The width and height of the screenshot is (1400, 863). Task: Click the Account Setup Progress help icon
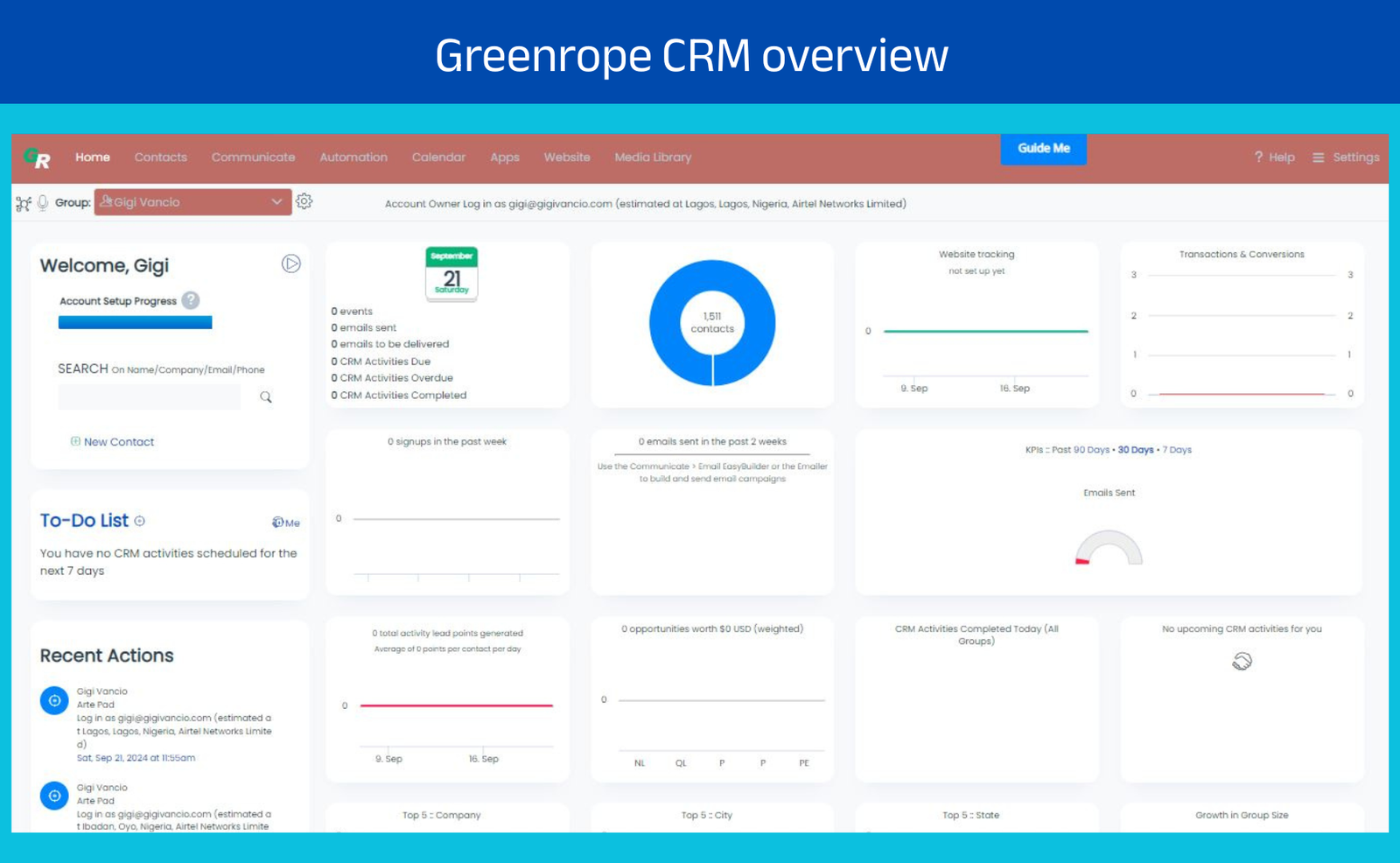coord(191,300)
